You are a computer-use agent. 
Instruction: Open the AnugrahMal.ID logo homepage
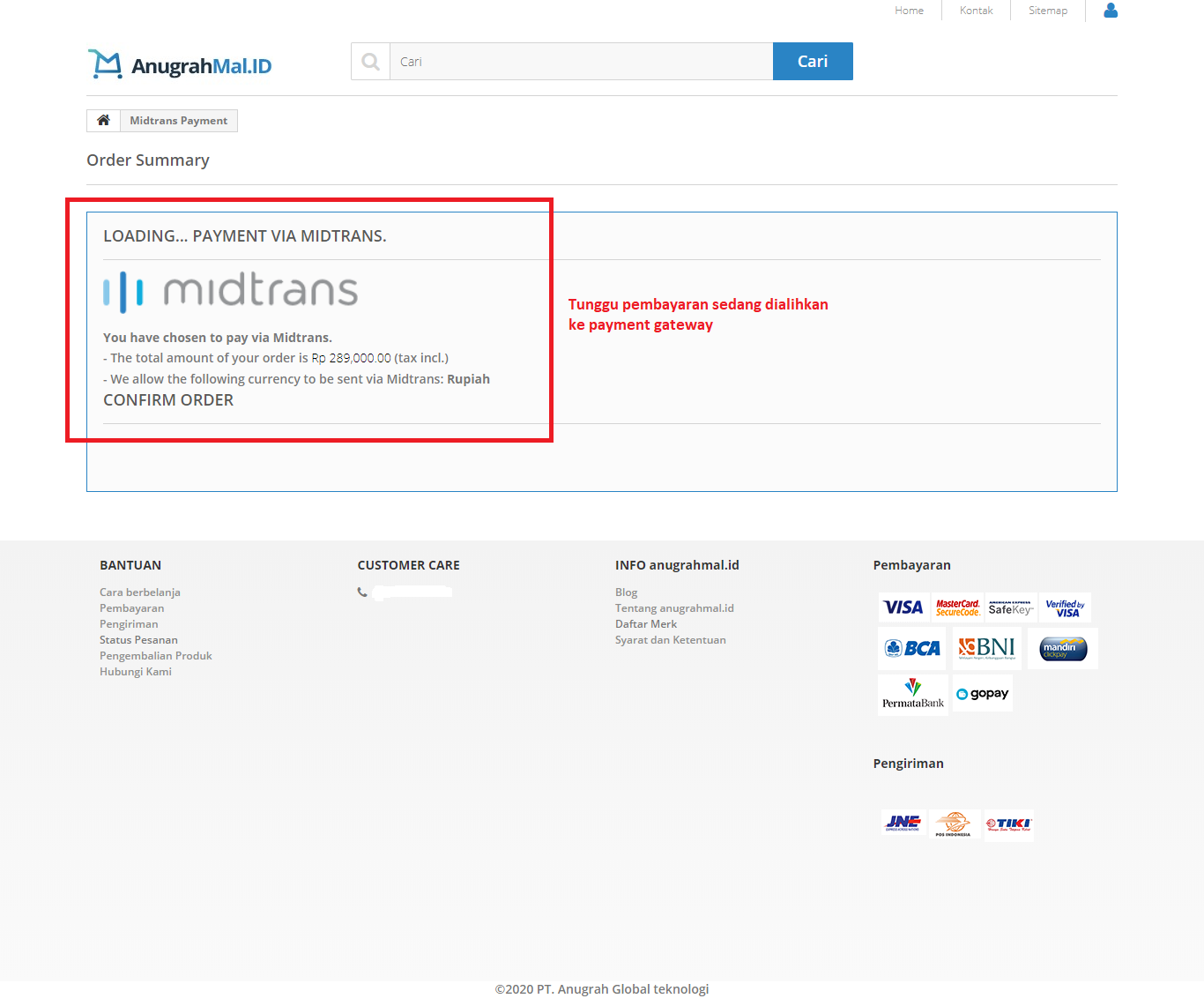180,64
